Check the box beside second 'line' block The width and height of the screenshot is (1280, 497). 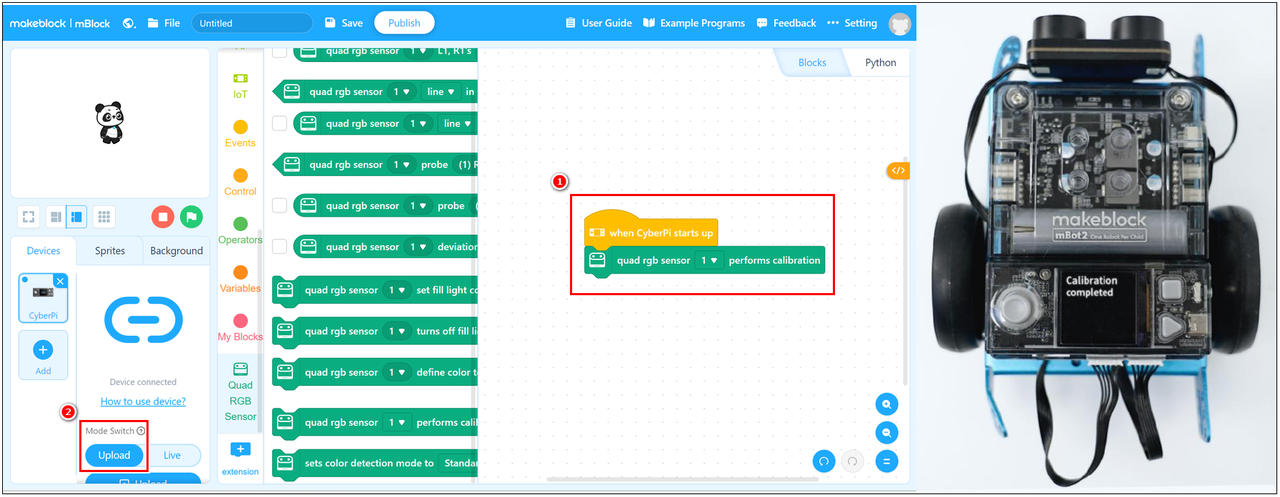point(280,123)
